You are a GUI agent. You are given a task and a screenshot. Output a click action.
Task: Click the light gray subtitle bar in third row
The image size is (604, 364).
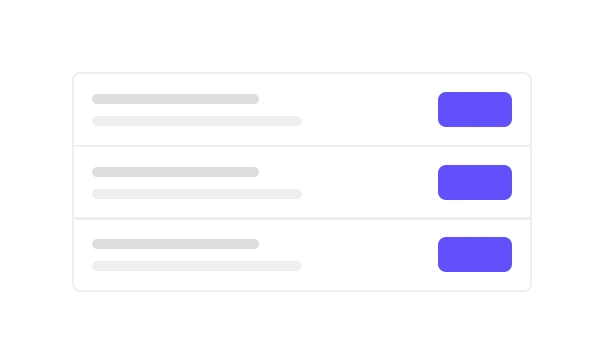tap(197, 266)
